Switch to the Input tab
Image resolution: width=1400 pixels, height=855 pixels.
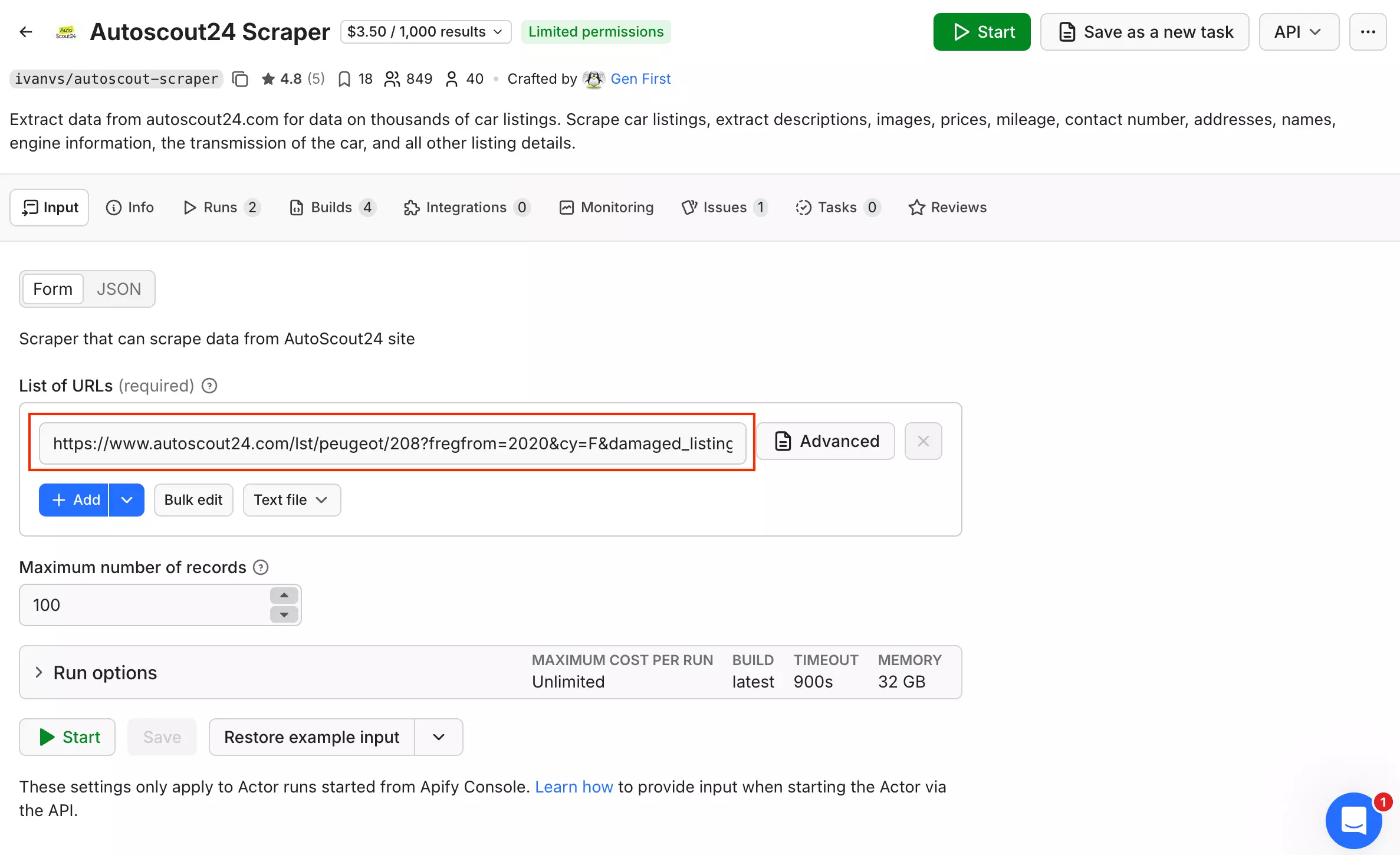coord(50,208)
